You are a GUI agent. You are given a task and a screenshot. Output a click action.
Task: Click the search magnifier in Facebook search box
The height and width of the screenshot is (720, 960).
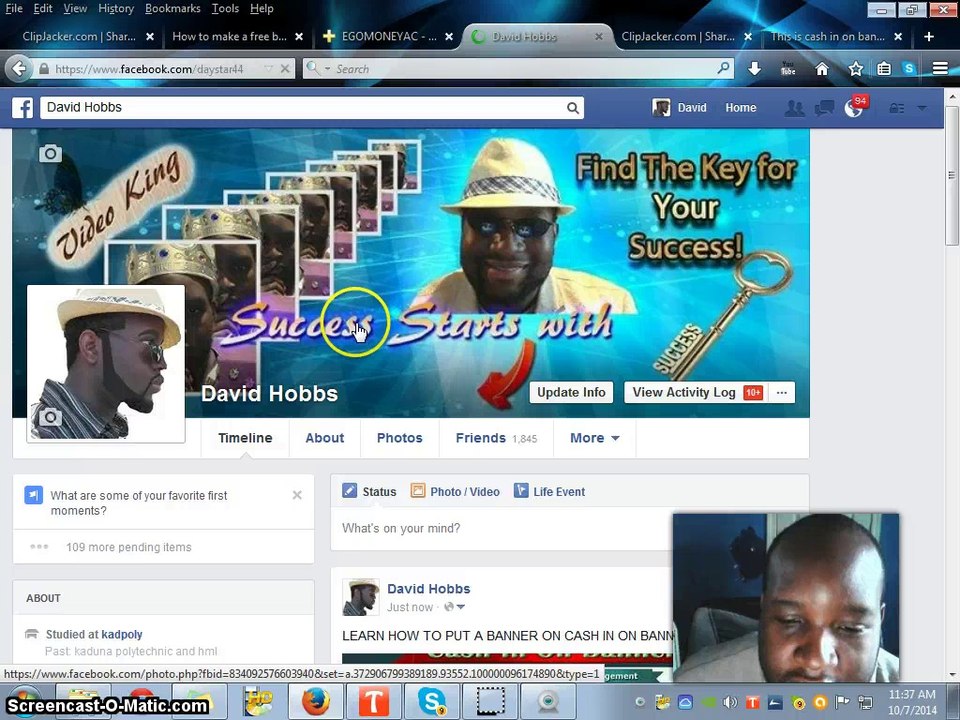click(572, 108)
